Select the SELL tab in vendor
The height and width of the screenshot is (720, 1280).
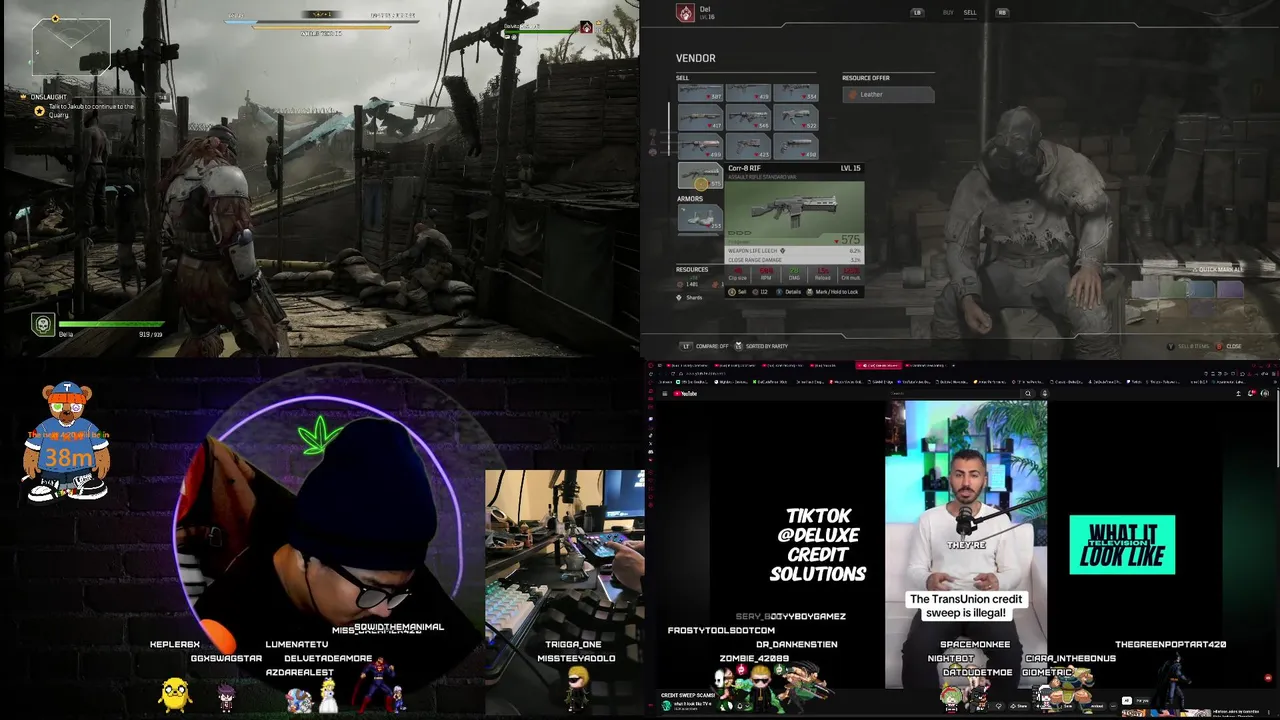click(x=970, y=12)
